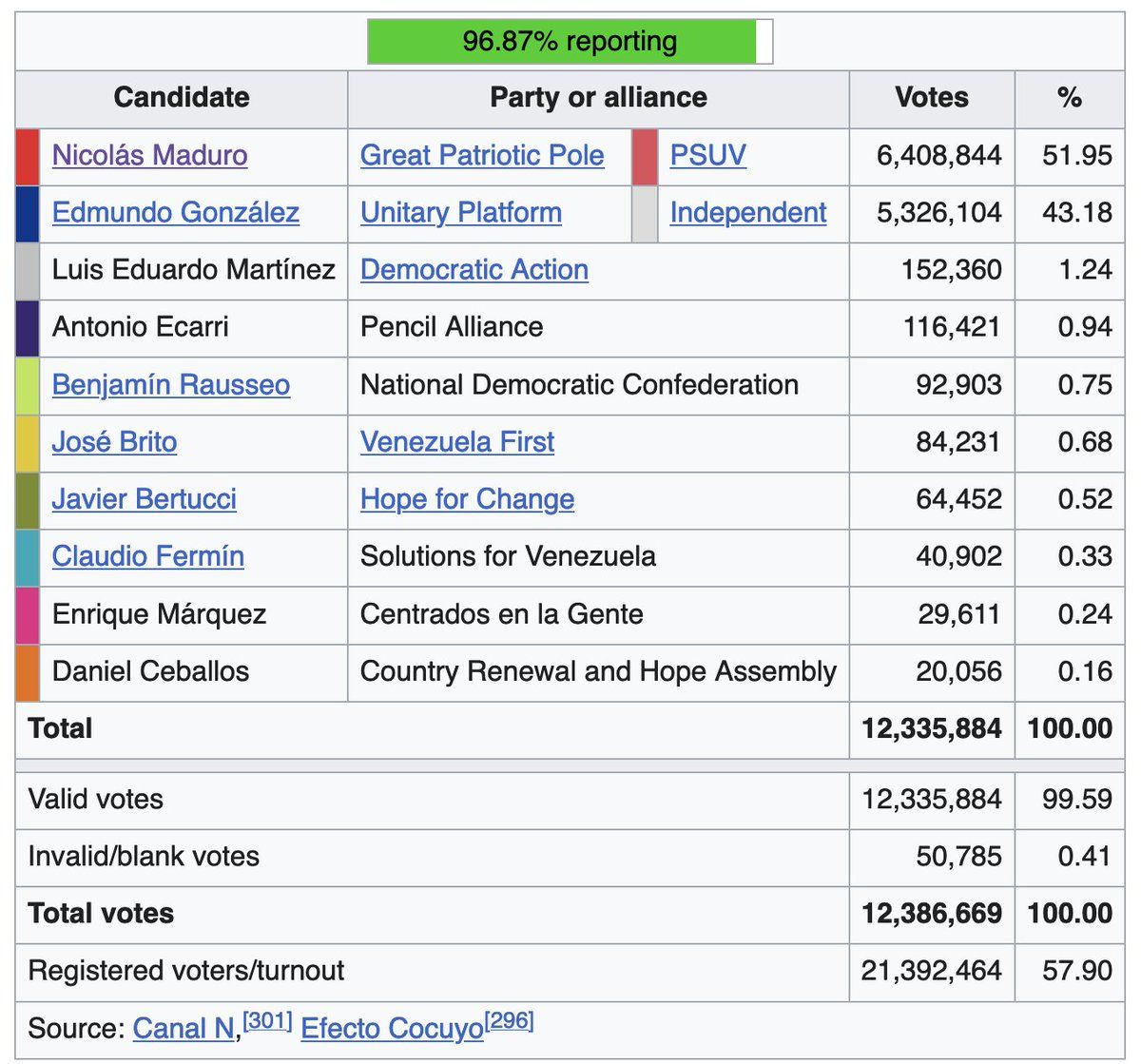1141x1064 pixels.
Task: Click citation reference 296
Action: coord(509,1021)
